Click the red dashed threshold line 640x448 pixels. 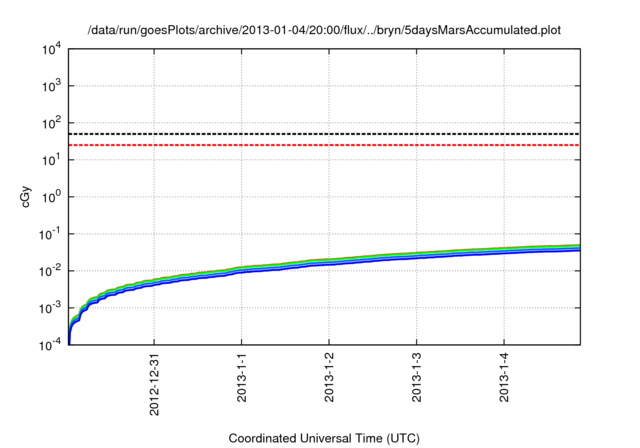click(324, 145)
